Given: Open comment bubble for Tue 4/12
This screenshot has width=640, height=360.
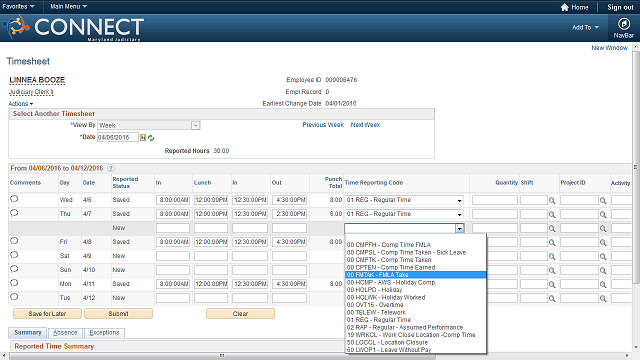Looking at the screenshot, I should (14, 297).
